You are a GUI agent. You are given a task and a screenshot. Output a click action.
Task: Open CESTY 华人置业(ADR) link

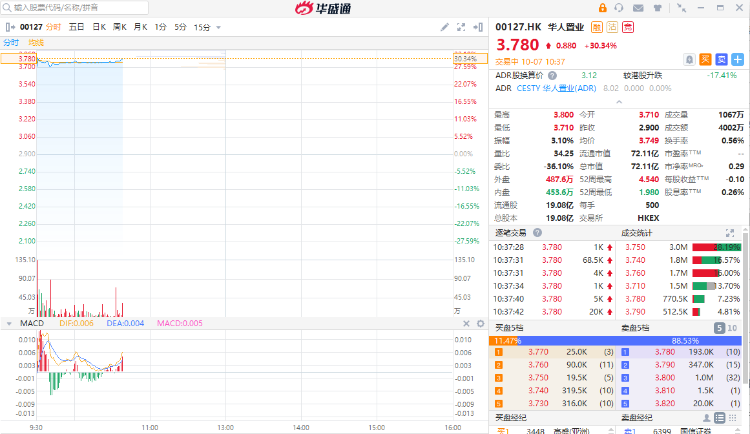click(x=556, y=89)
